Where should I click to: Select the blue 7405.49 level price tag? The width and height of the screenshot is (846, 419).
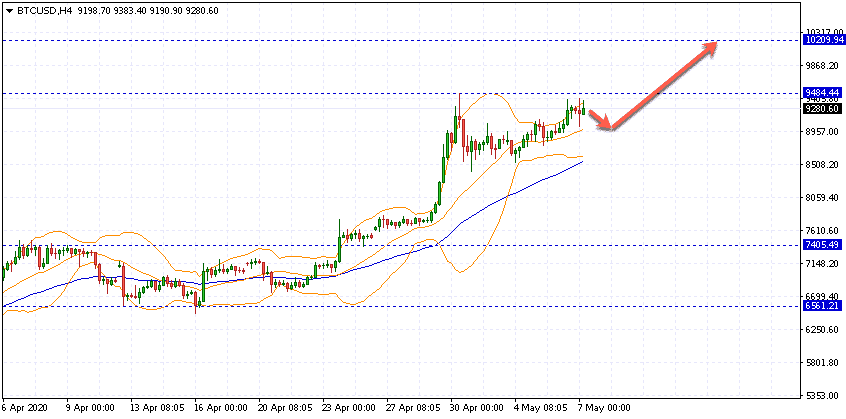pyautogui.click(x=823, y=245)
